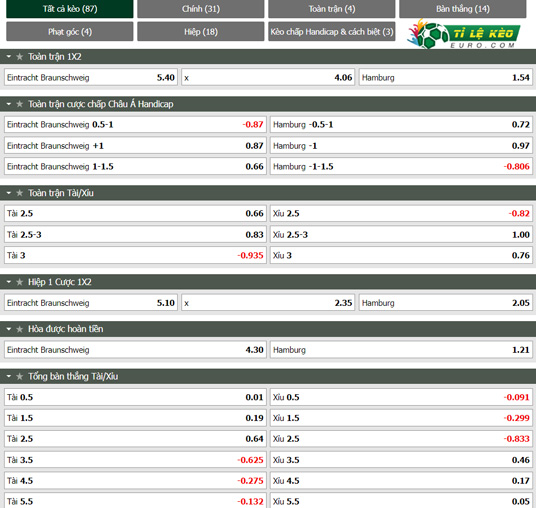Select Tài 3.5 at -0.625
Screen dimensions: 536x508
coord(135,460)
